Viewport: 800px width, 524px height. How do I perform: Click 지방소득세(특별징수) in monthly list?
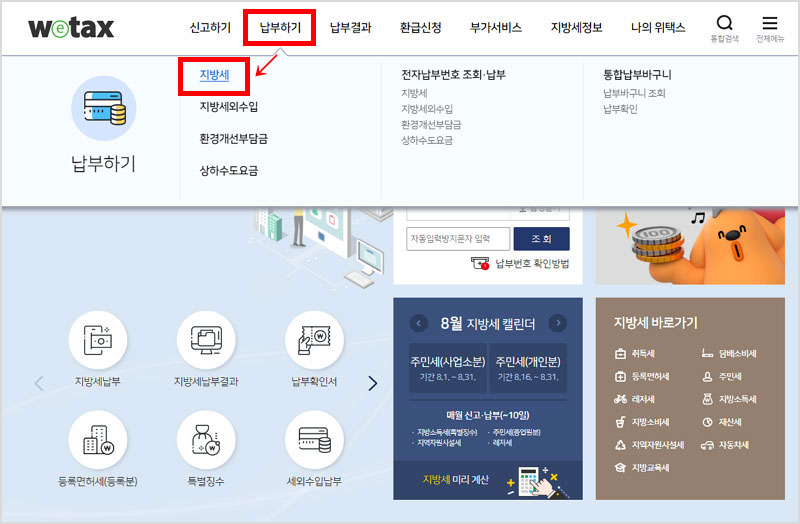click(x=447, y=432)
